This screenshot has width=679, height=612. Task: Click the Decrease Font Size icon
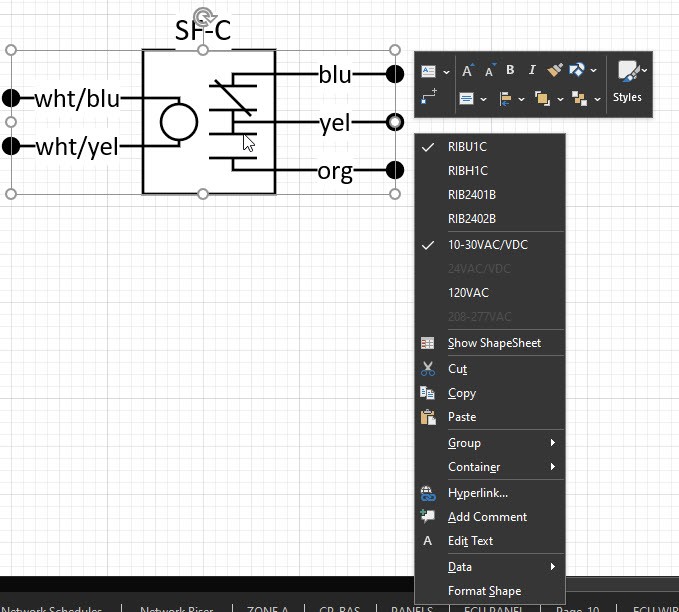pyautogui.click(x=490, y=70)
